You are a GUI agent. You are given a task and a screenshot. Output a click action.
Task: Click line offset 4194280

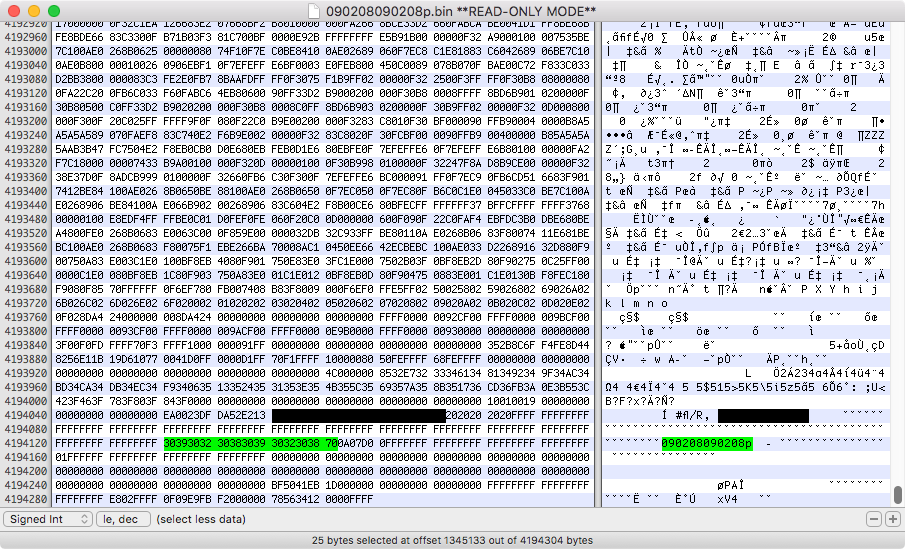[x=26, y=499]
